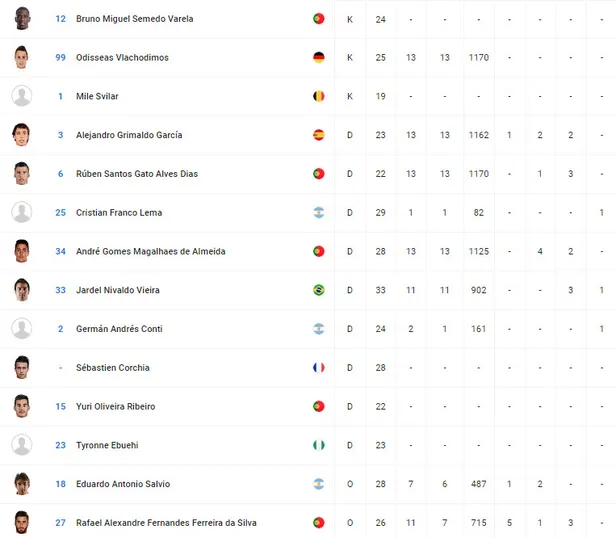
Task: Click the Nigerian flag beside Tyronne Ebuehi
Action: [319, 445]
